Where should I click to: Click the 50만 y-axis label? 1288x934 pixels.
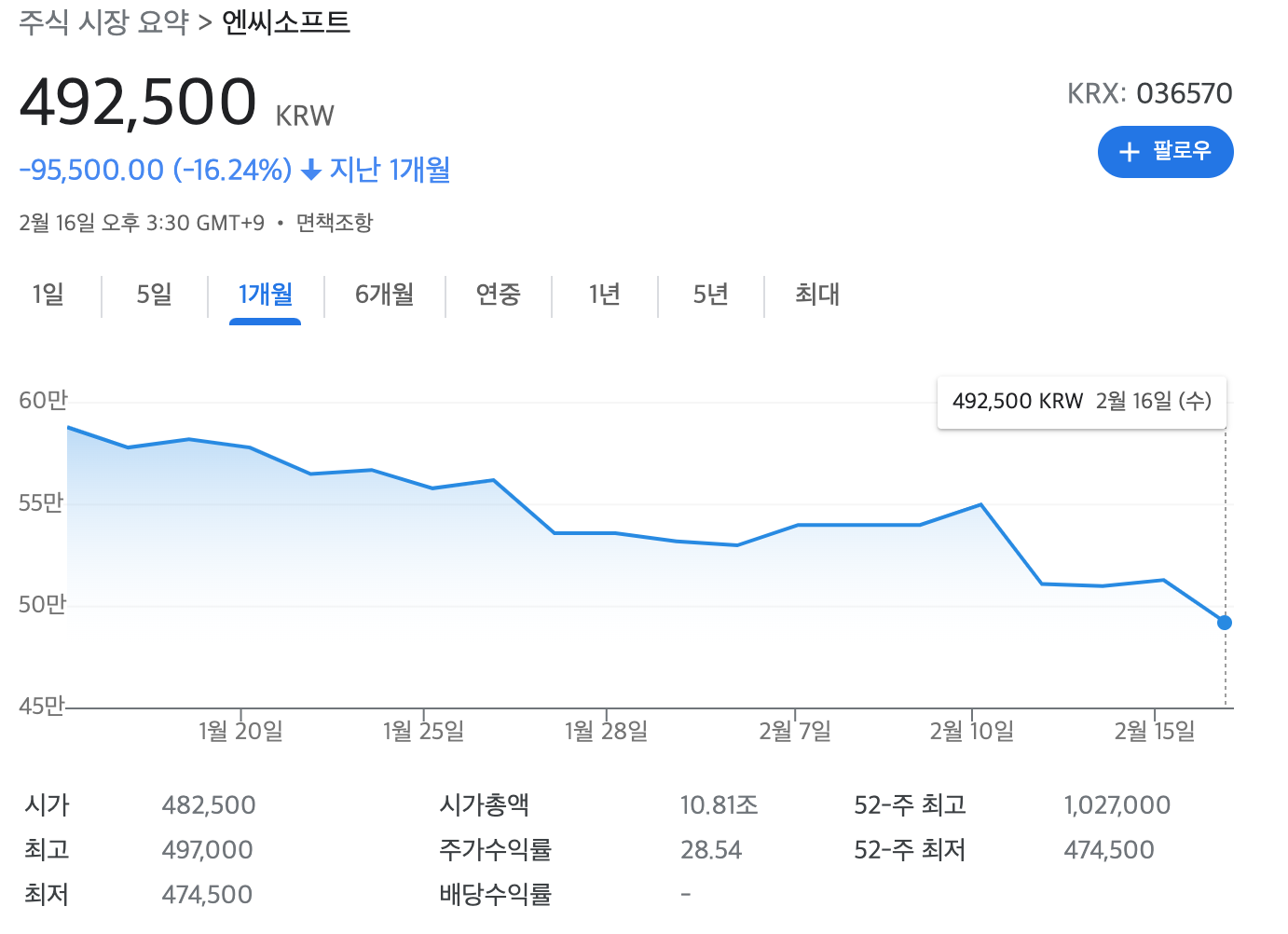[x=43, y=605]
